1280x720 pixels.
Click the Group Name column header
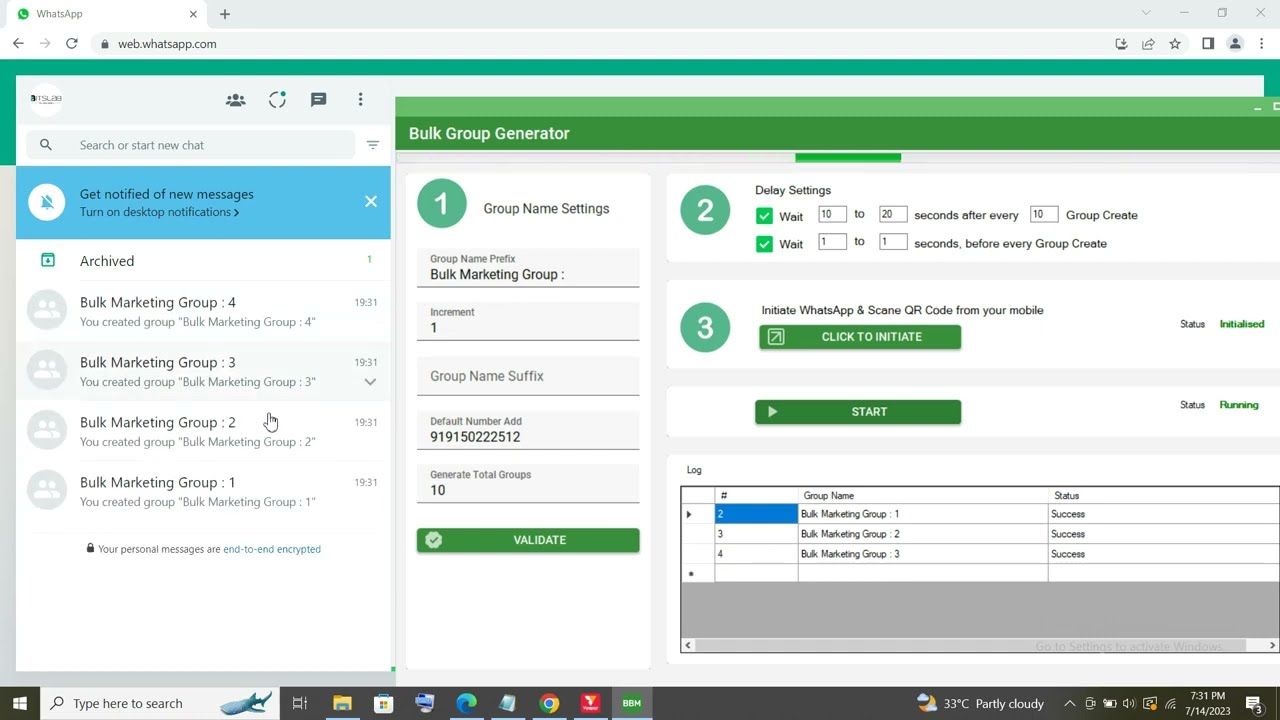[923, 495]
